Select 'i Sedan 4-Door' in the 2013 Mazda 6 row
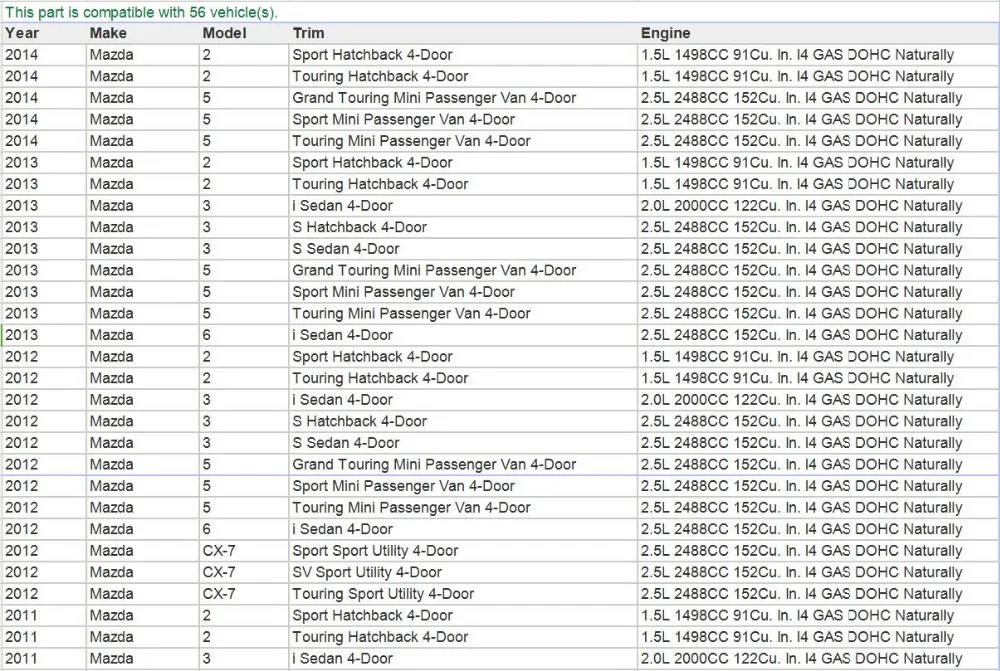Screen dimensions: 1000x671 [342, 336]
